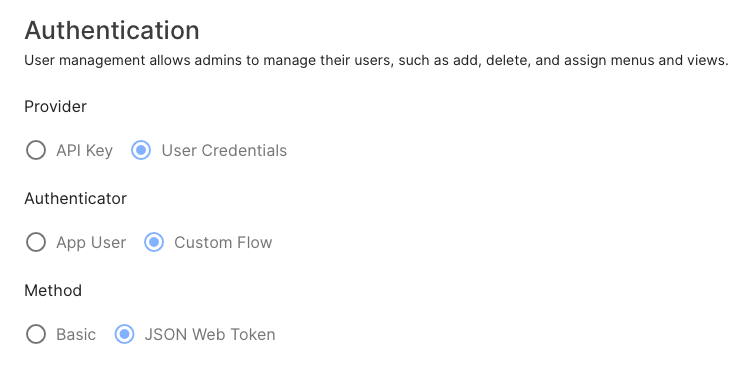Click the 'JSON Web Token' label text

[x=210, y=335]
